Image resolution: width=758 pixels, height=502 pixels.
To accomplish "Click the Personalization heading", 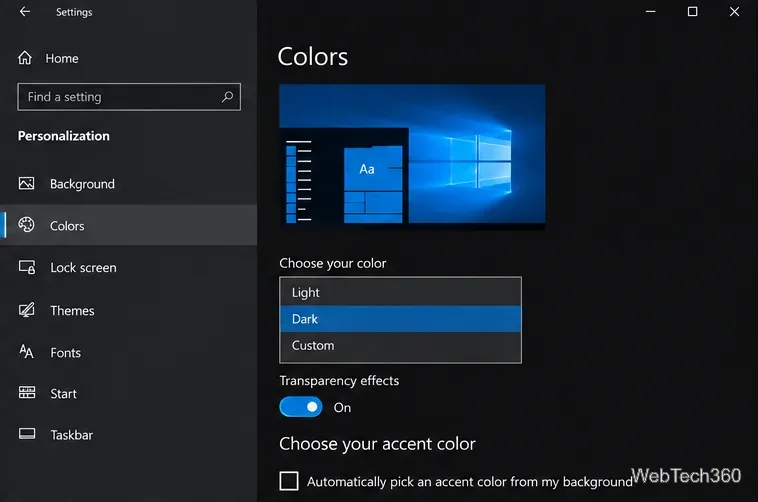I will 64,136.
